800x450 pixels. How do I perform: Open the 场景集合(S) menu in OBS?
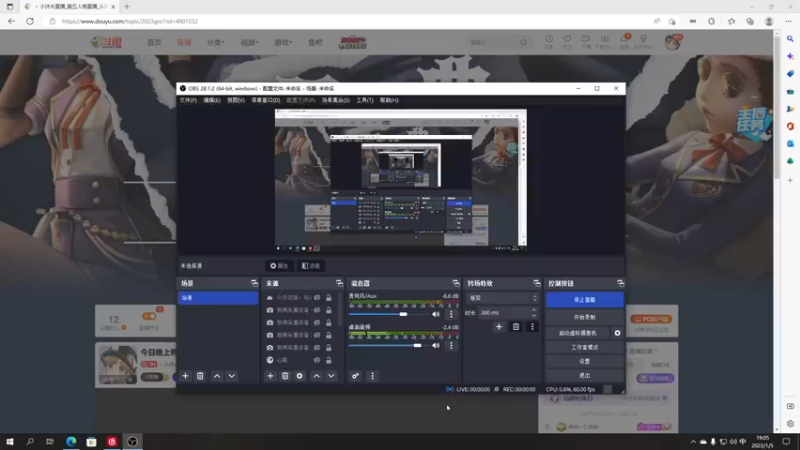(x=335, y=101)
